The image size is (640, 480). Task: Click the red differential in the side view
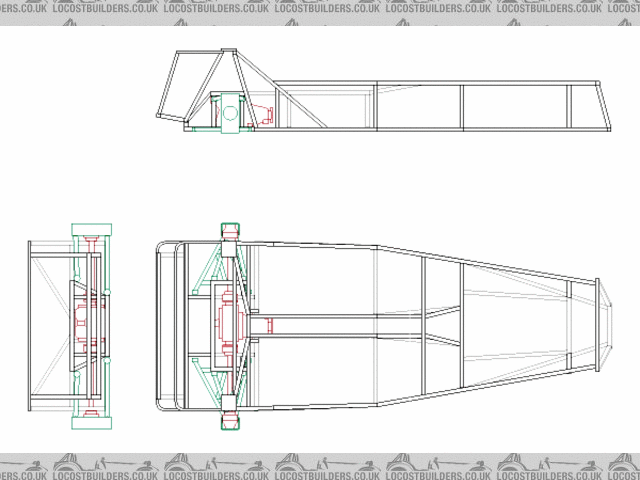(262, 113)
